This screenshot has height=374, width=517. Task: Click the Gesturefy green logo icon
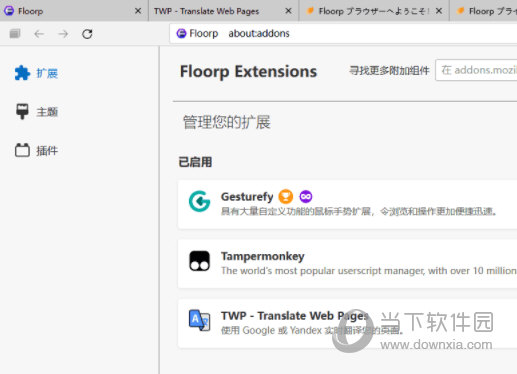coord(199,201)
